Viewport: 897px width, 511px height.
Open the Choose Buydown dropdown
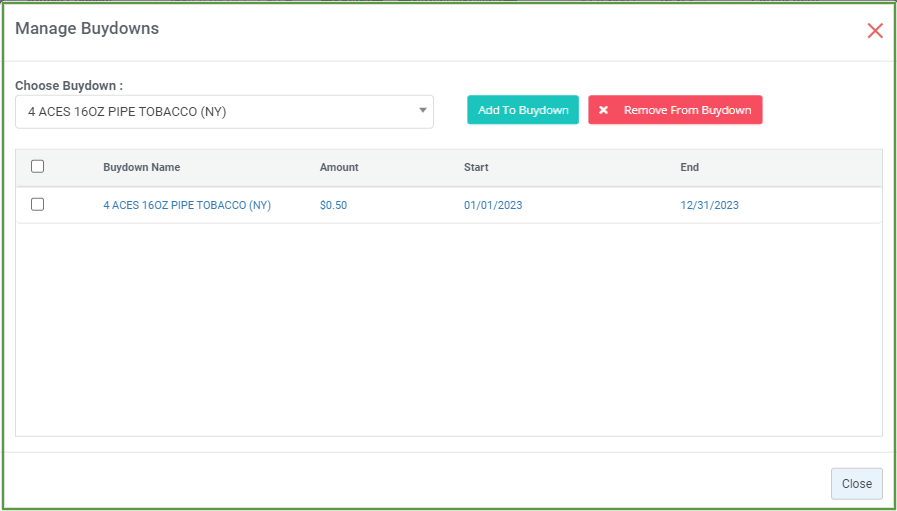tap(224, 112)
